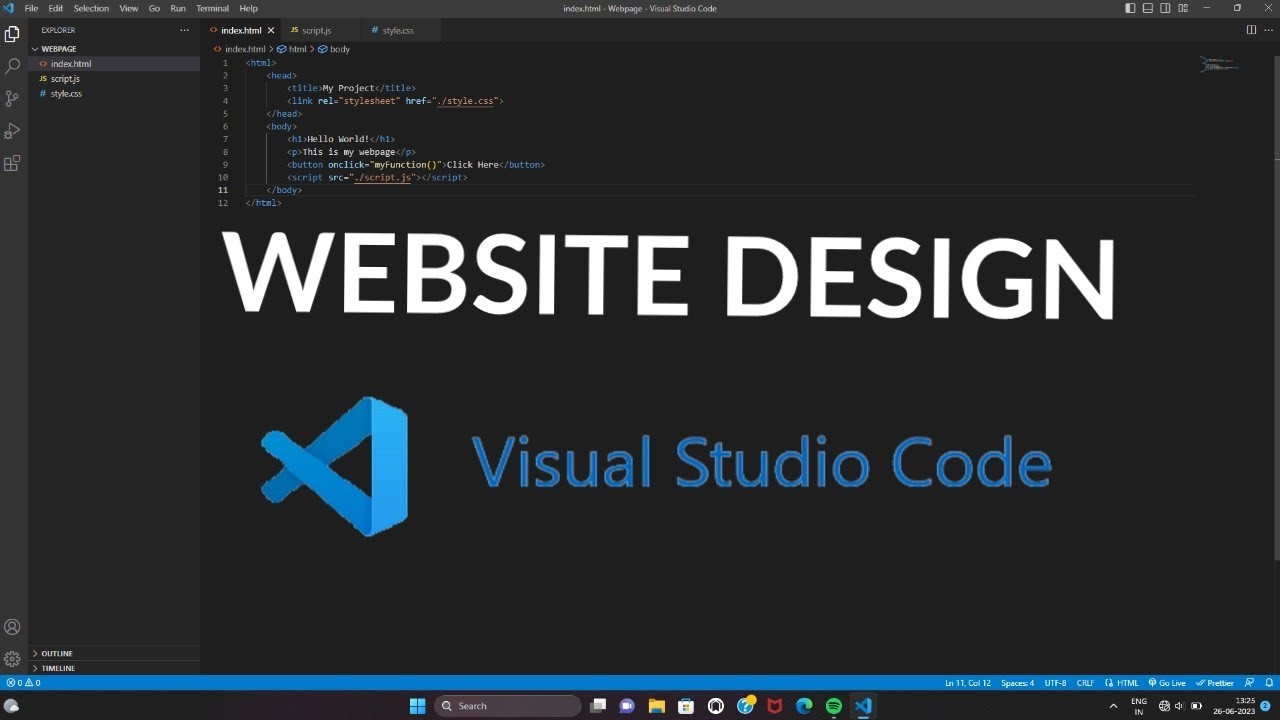Click the Visual Studio Code taskbar icon
Screen dimensions: 1280x720
(863, 706)
